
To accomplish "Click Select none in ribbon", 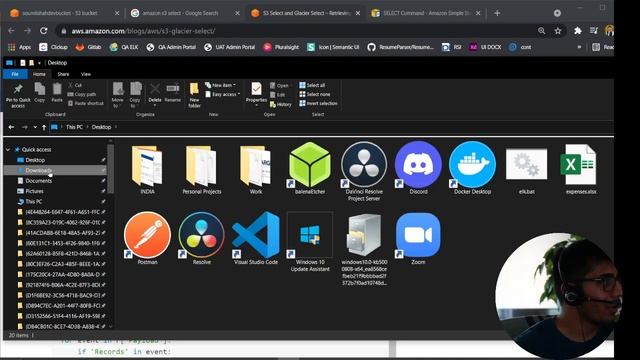I will tap(315, 94).
